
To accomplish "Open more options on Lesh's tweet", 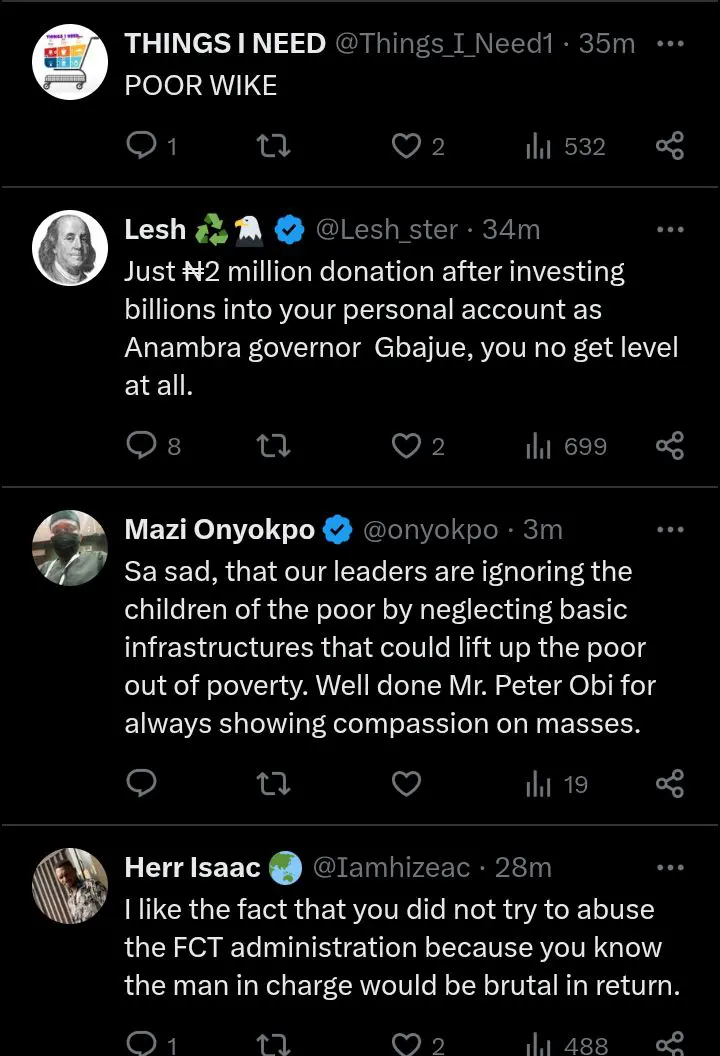I will (669, 230).
